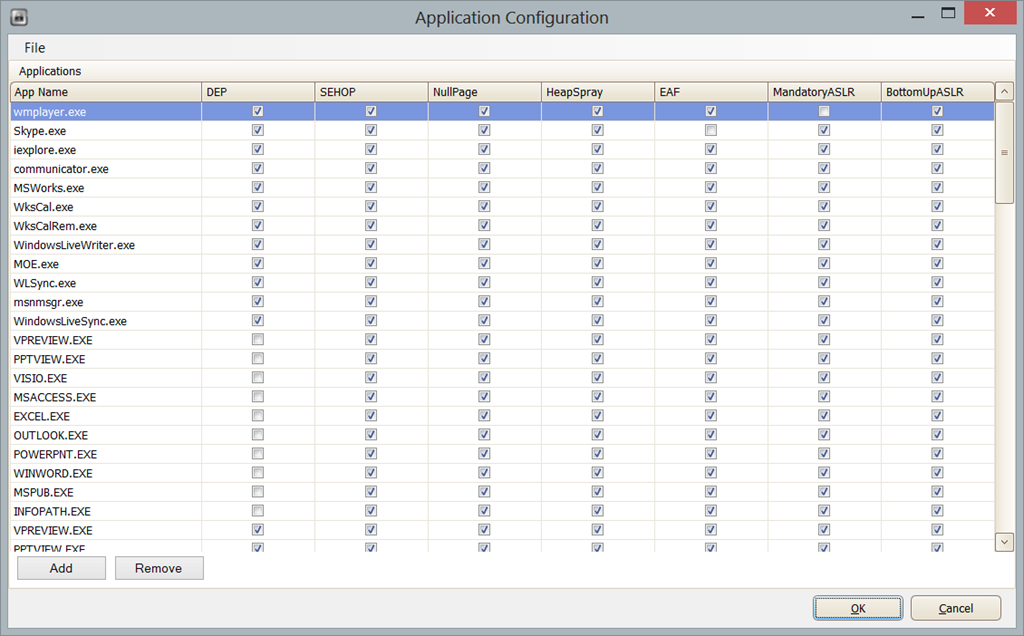Disable MandatoryASLR for WksCalRem.exe

point(824,225)
